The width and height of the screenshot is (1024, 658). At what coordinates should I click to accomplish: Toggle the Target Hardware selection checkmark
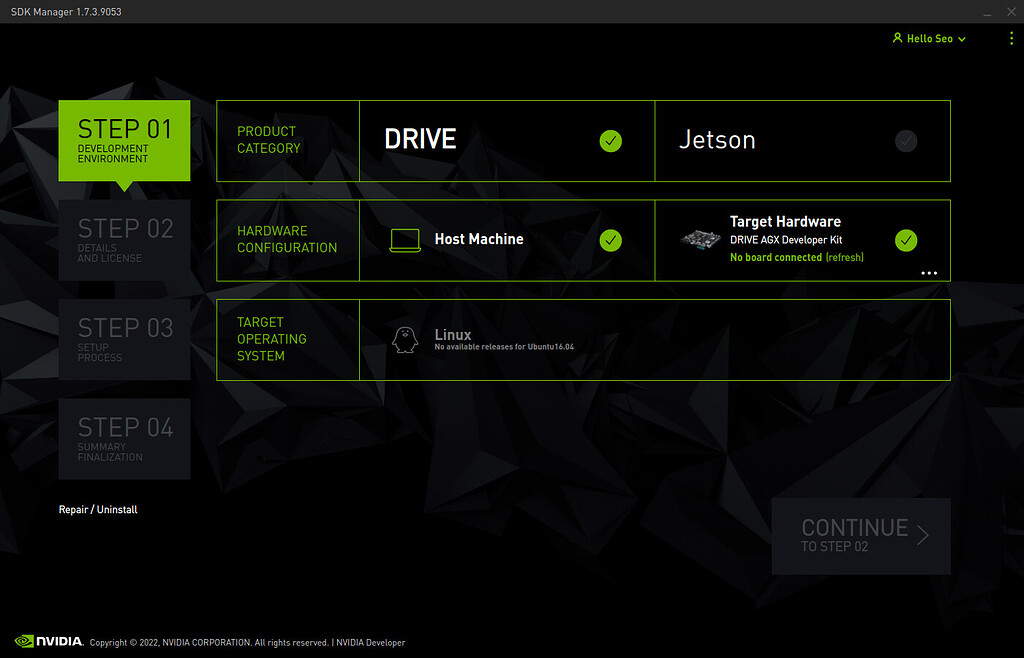point(906,240)
